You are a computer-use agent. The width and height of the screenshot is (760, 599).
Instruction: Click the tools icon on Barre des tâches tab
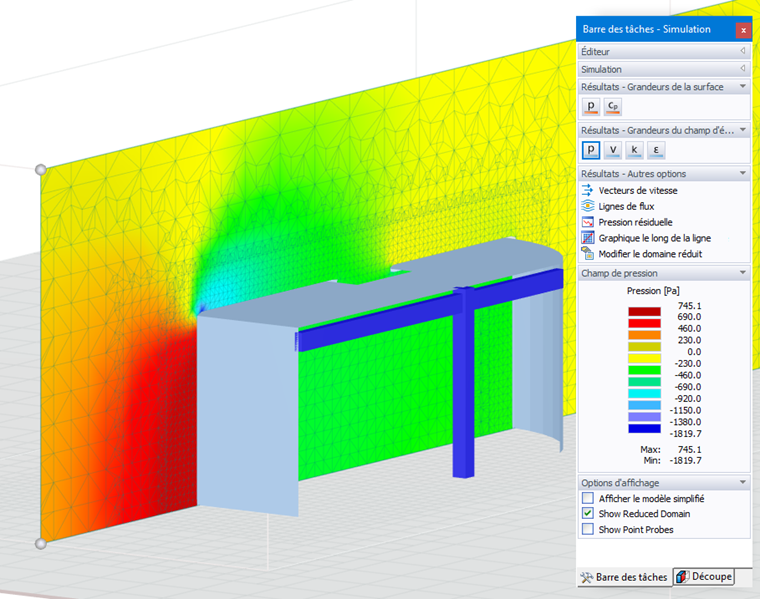tap(586, 577)
